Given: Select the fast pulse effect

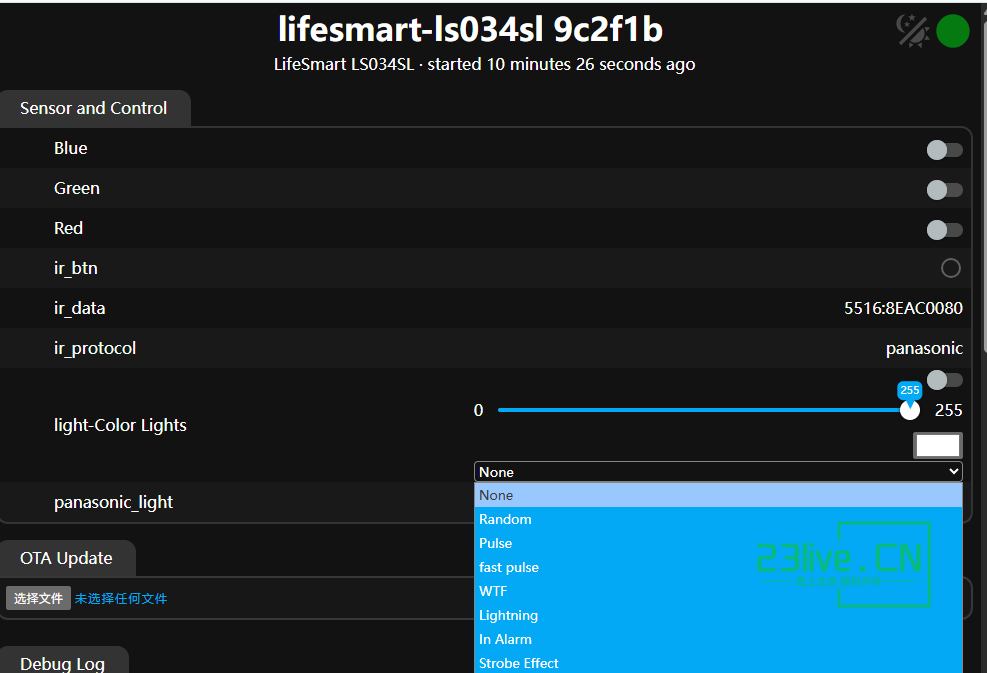Looking at the screenshot, I should click(x=718, y=567).
